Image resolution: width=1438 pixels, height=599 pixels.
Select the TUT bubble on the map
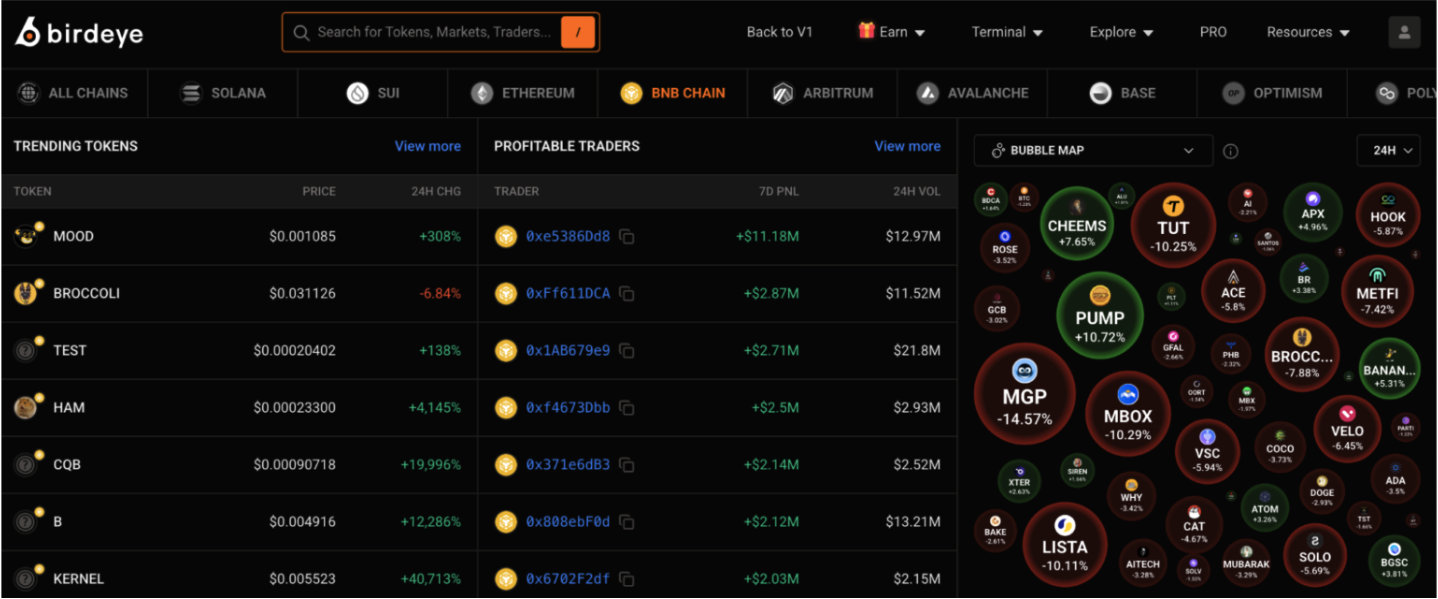1173,226
